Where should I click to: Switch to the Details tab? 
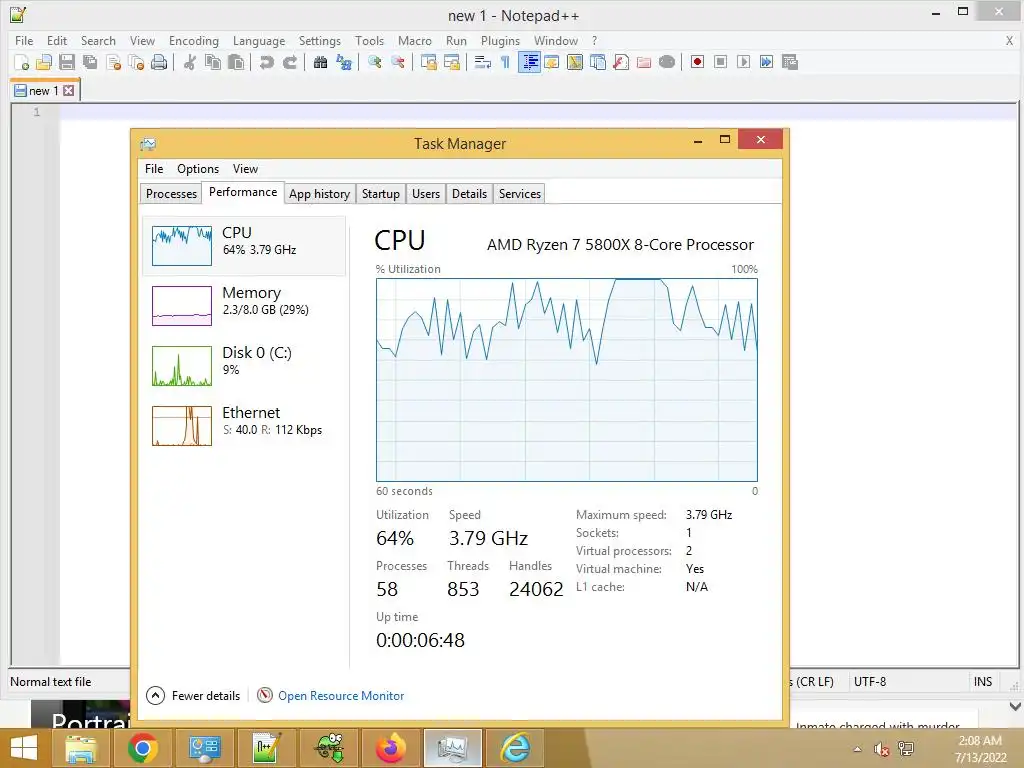click(469, 194)
